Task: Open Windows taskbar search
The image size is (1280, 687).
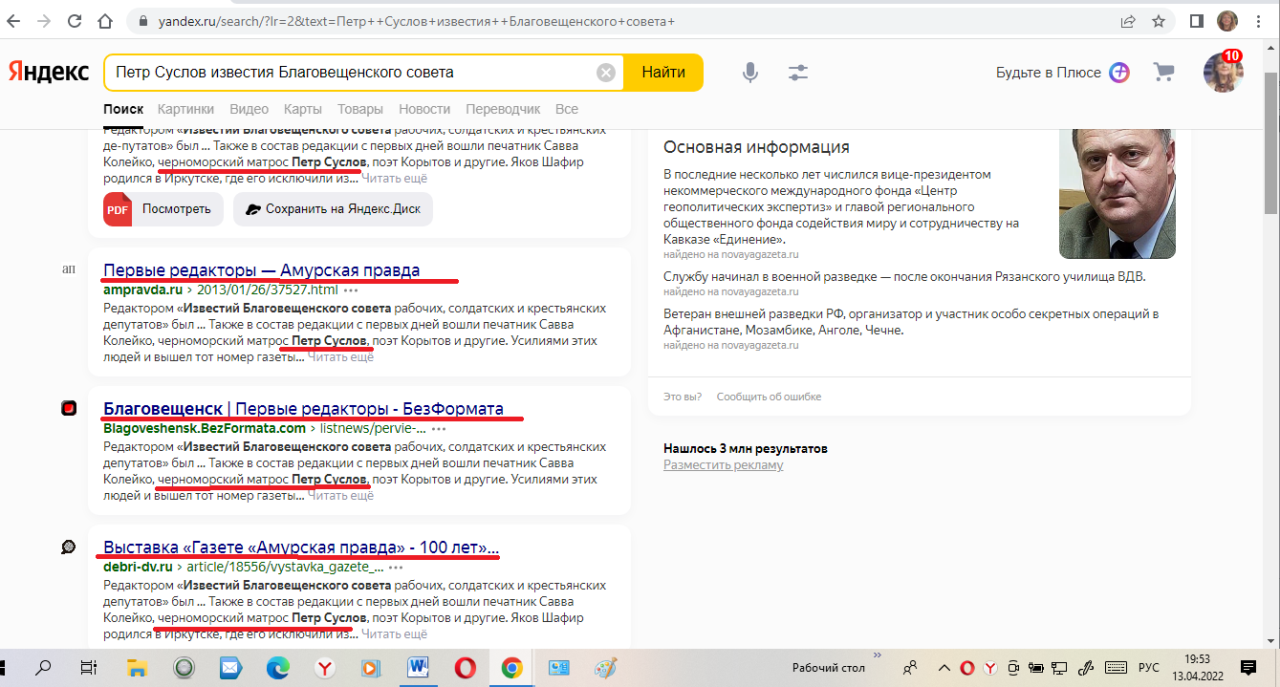Action: [x=44, y=668]
